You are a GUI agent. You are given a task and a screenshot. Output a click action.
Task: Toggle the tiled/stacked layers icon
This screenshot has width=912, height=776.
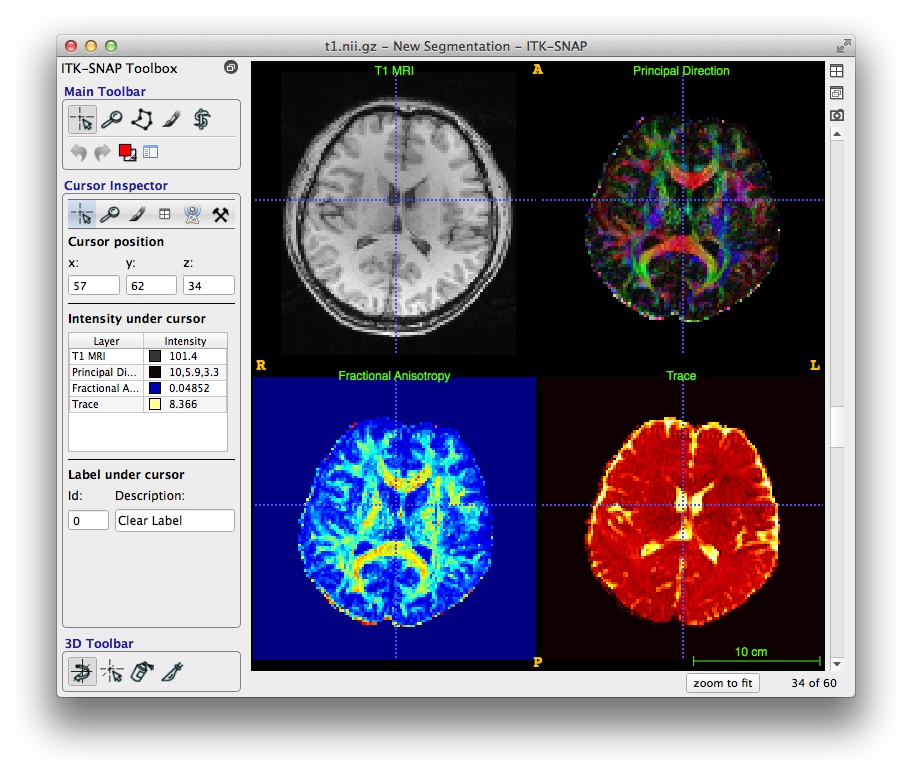pos(836,92)
